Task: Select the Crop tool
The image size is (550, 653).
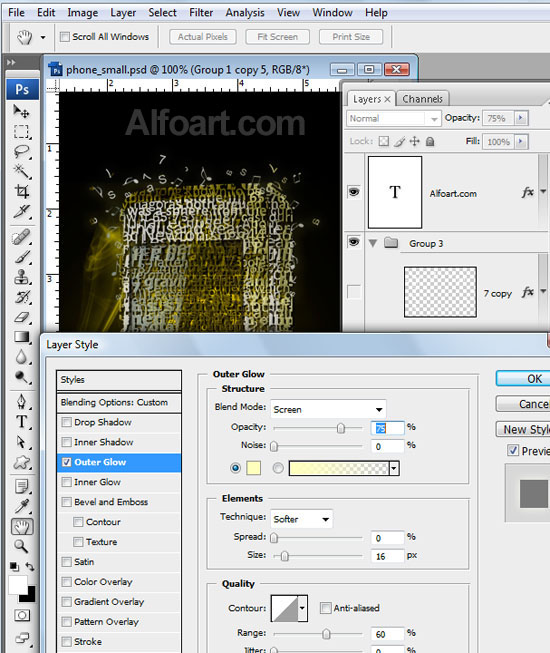Action: pos(21,191)
